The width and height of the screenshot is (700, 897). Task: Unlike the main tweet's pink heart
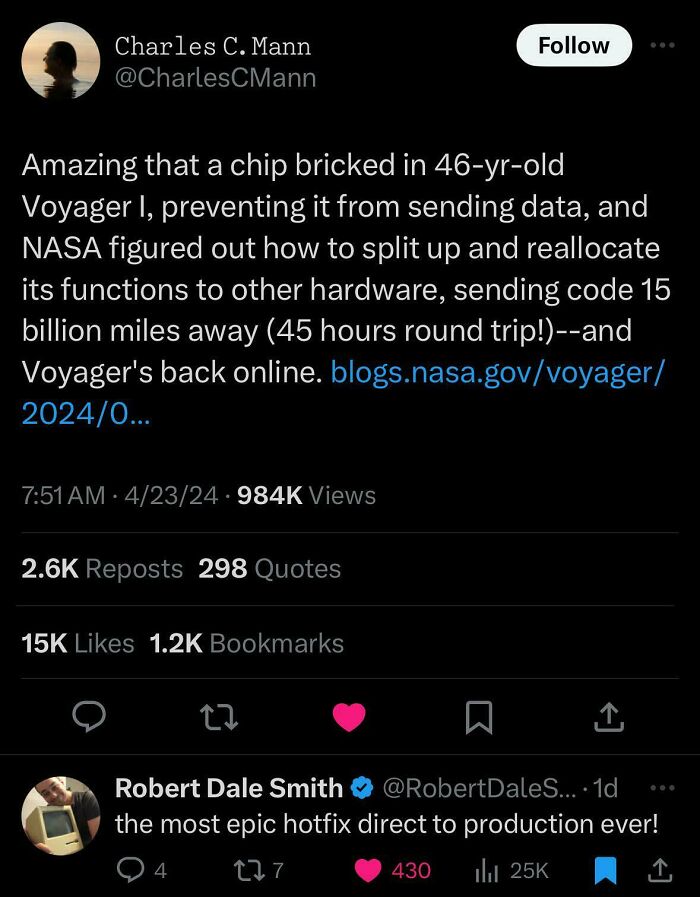[x=349, y=716]
